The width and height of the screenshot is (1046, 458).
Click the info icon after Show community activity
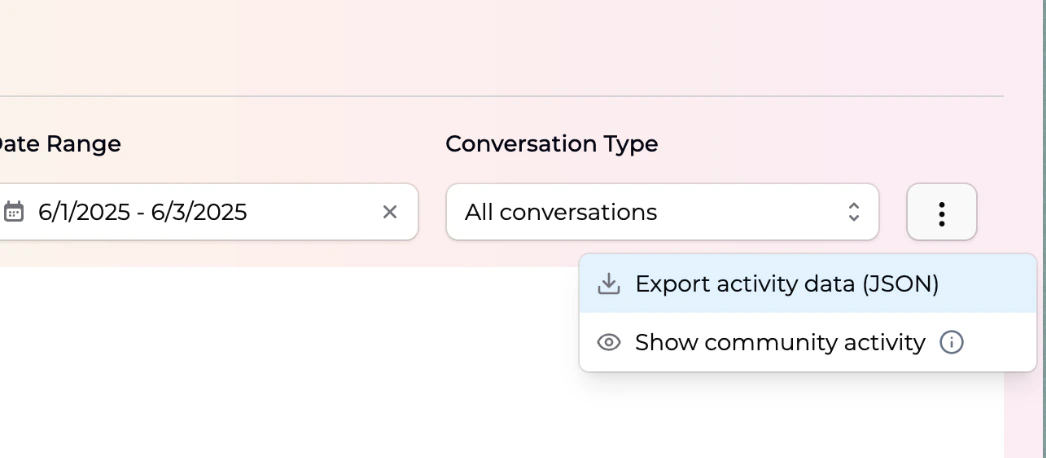click(x=951, y=342)
